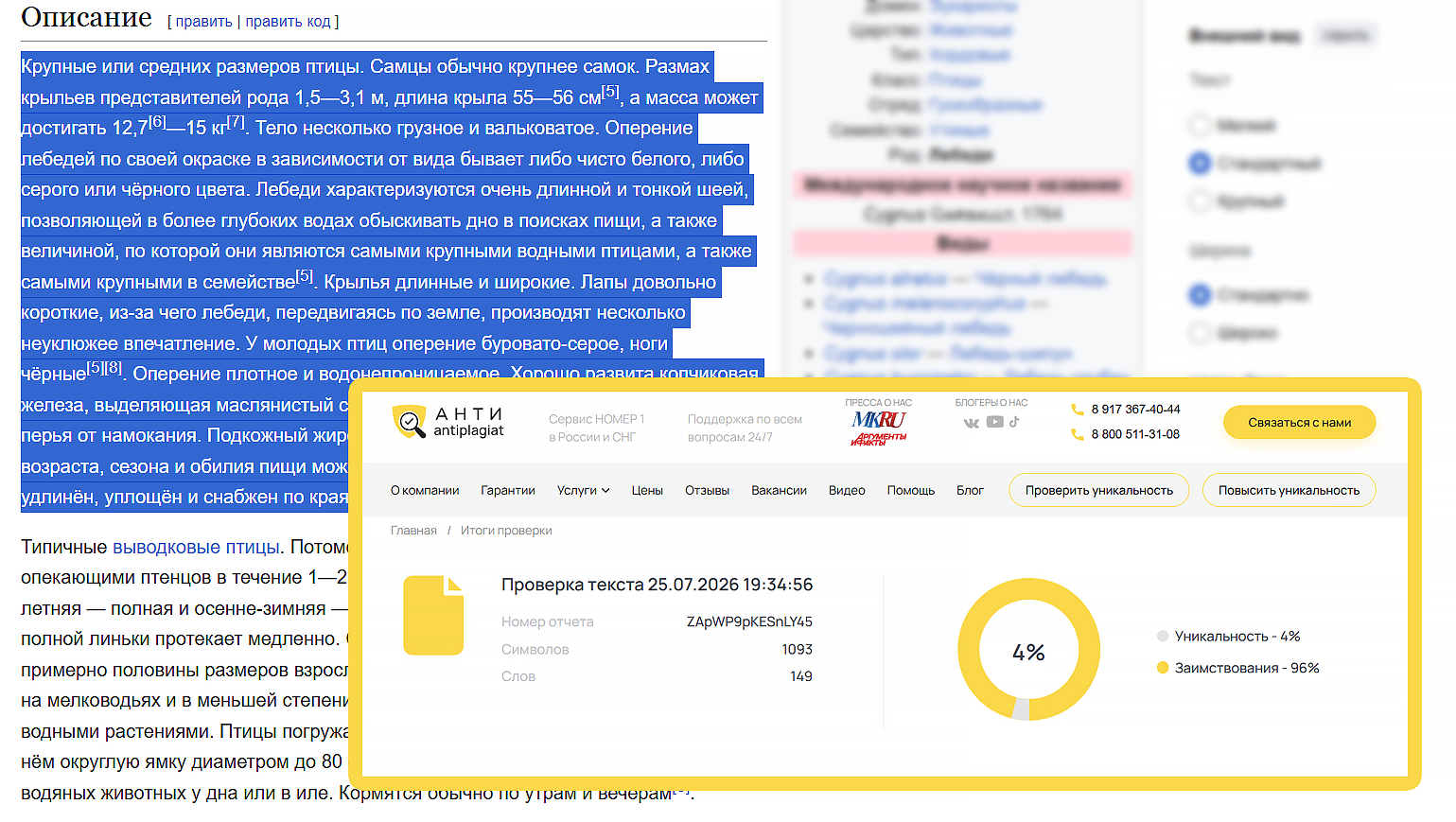This screenshot has width=1456, height=822.
Task: Click the ПРЕССА О НАС label
Action: tap(879, 403)
